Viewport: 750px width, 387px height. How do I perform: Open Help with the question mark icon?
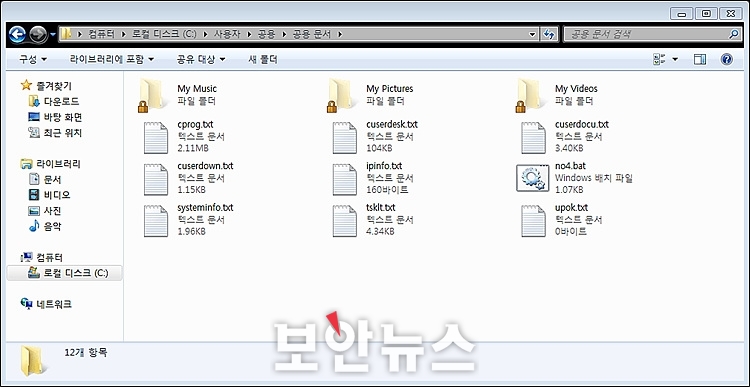pyautogui.click(x=727, y=59)
